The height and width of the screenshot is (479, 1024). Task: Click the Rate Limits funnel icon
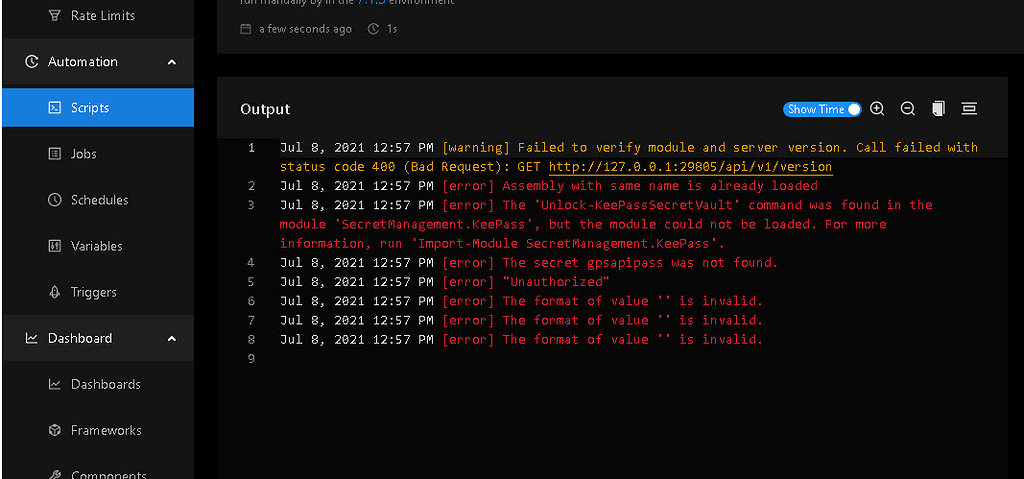pyautogui.click(x=55, y=16)
